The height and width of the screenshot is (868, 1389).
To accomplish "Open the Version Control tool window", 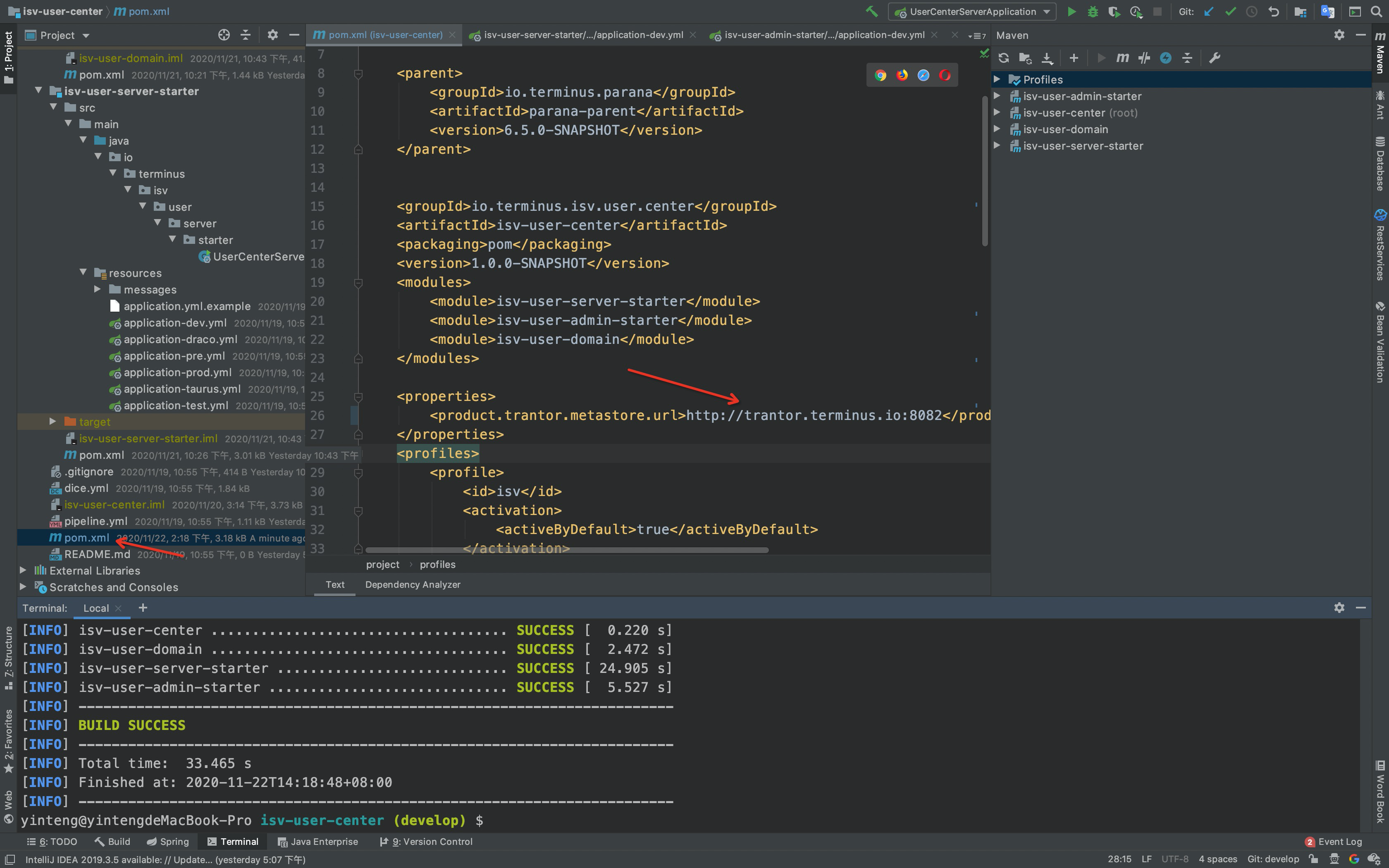I will click(x=426, y=842).
